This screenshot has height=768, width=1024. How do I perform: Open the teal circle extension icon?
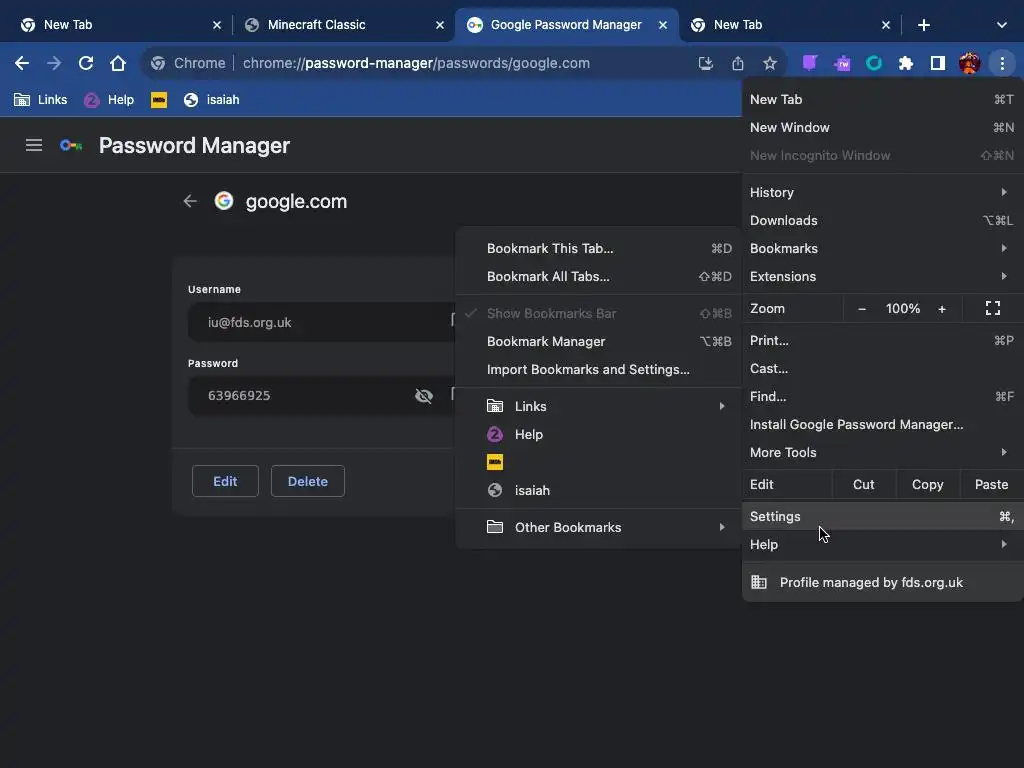pyautogui.click(x=874, y=63)
